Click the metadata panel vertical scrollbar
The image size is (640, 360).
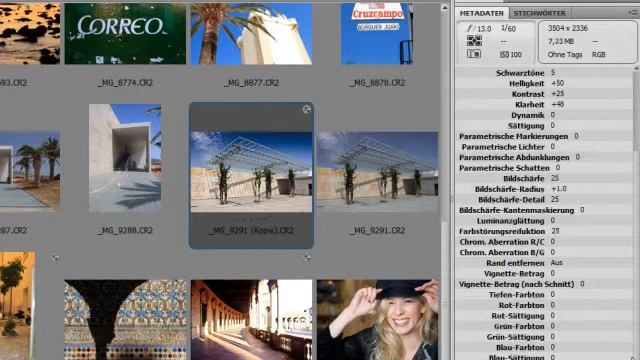pyautogui.click(x=636, y=110)
